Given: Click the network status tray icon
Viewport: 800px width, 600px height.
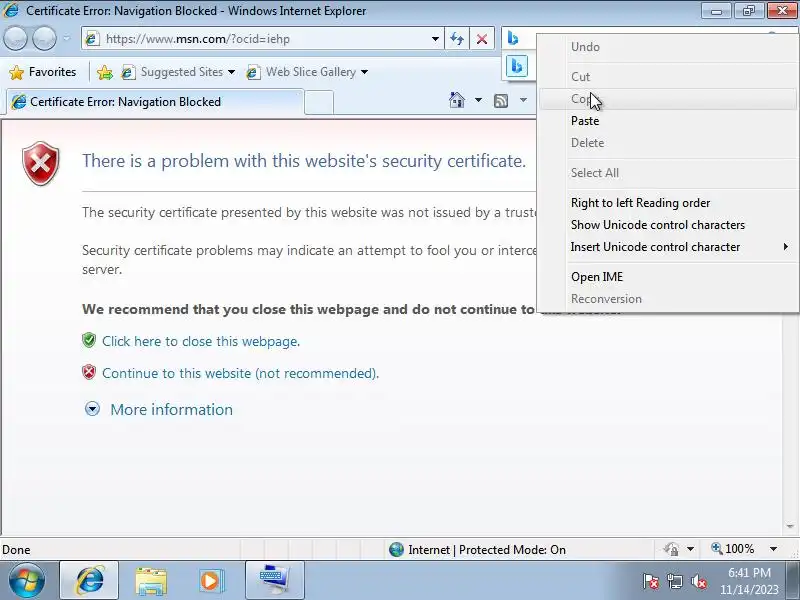Looking at the screenshot, I should (x=674, y=581).
